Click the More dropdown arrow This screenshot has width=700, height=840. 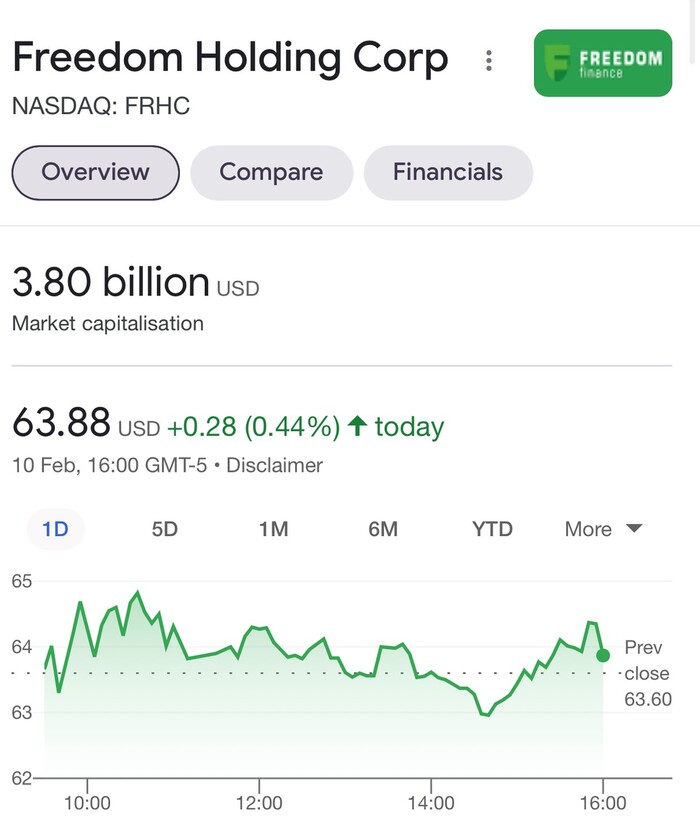[x=634, y=529]
